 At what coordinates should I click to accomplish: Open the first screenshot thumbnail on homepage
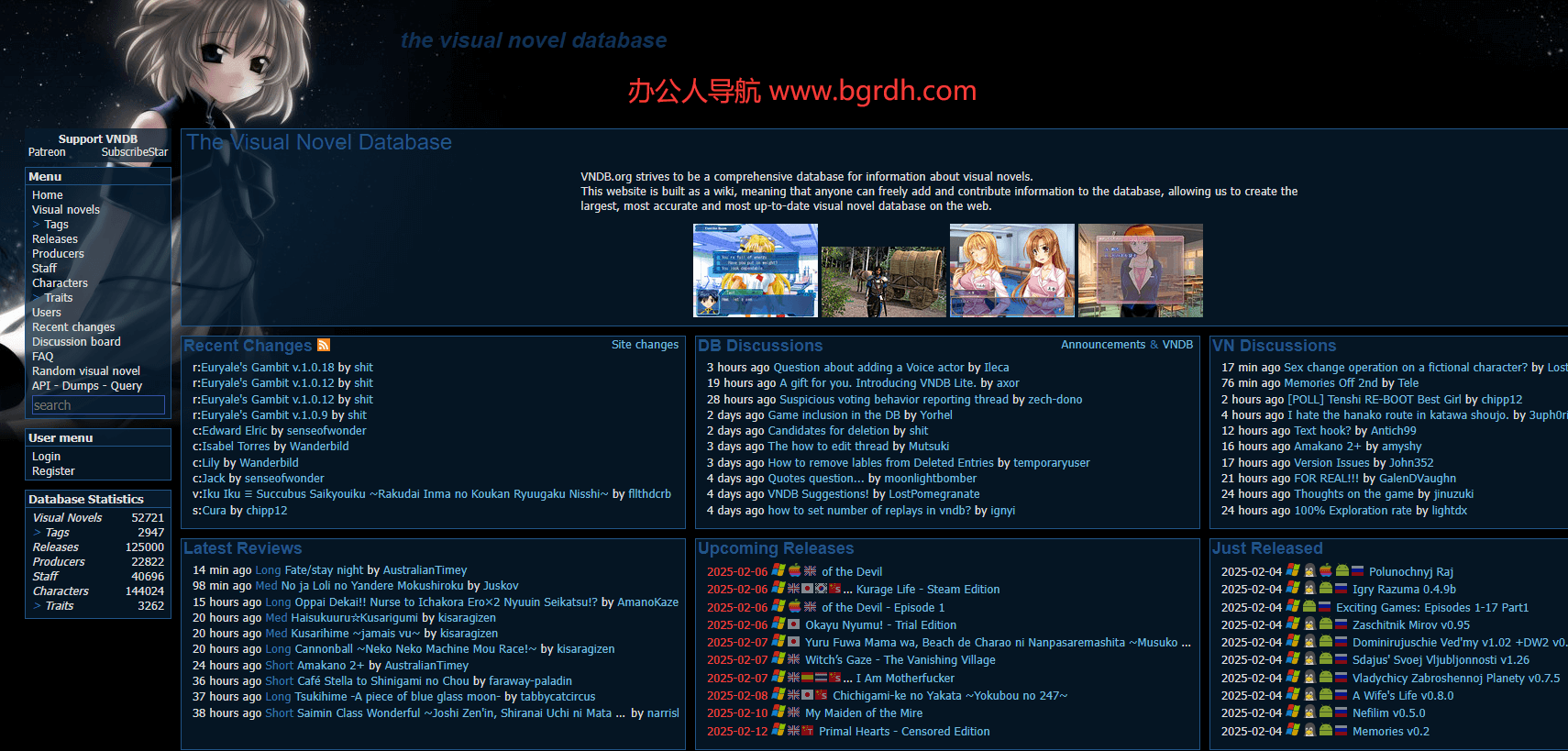[755, 271]
